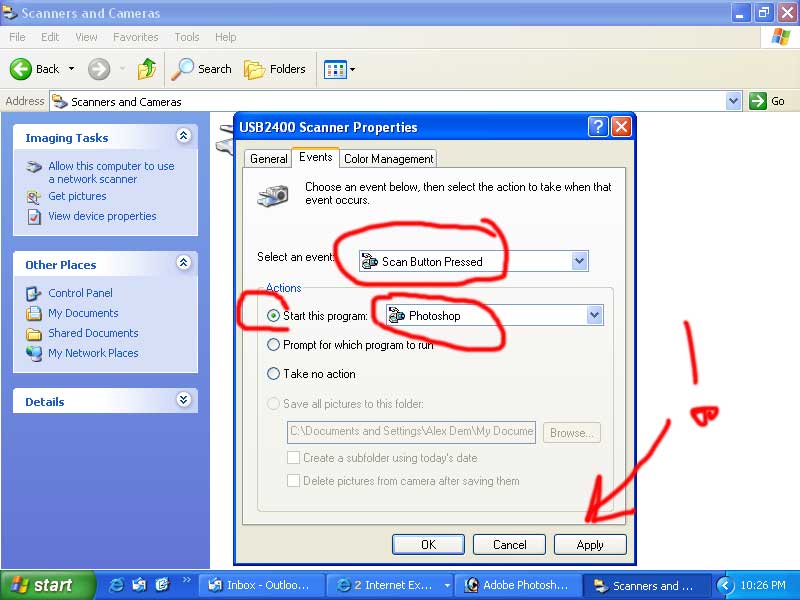Open the Back button history arrow

click(x=71, y=69)
